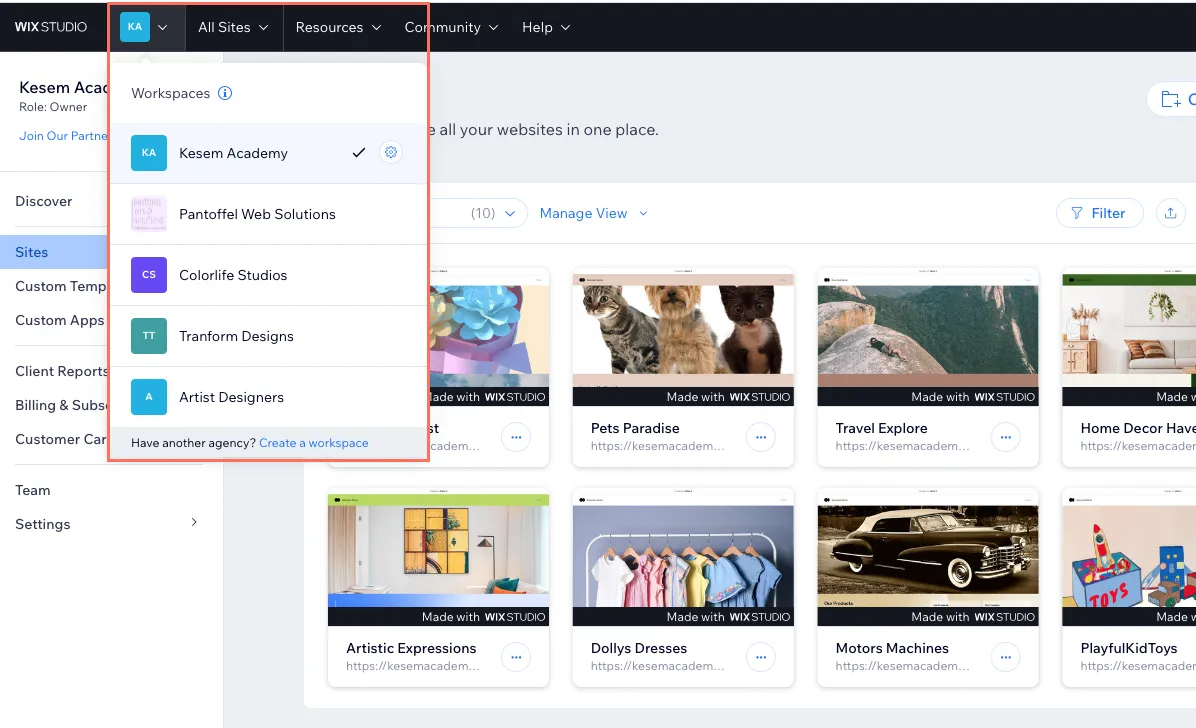The height and width of the screenshot is (728, 1196).
Task: Open Kesem Academy workspace settings gear
Action: coord(391,153)
